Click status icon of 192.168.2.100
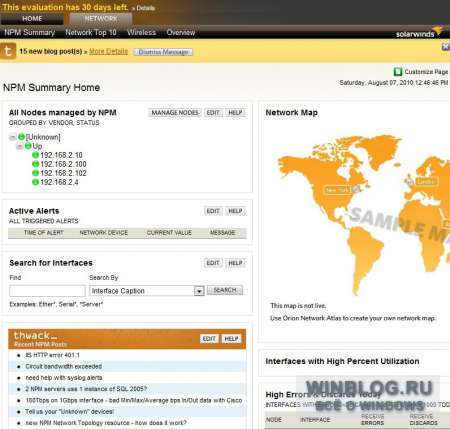This screenshot has height=429, width=450. [35, 164]
